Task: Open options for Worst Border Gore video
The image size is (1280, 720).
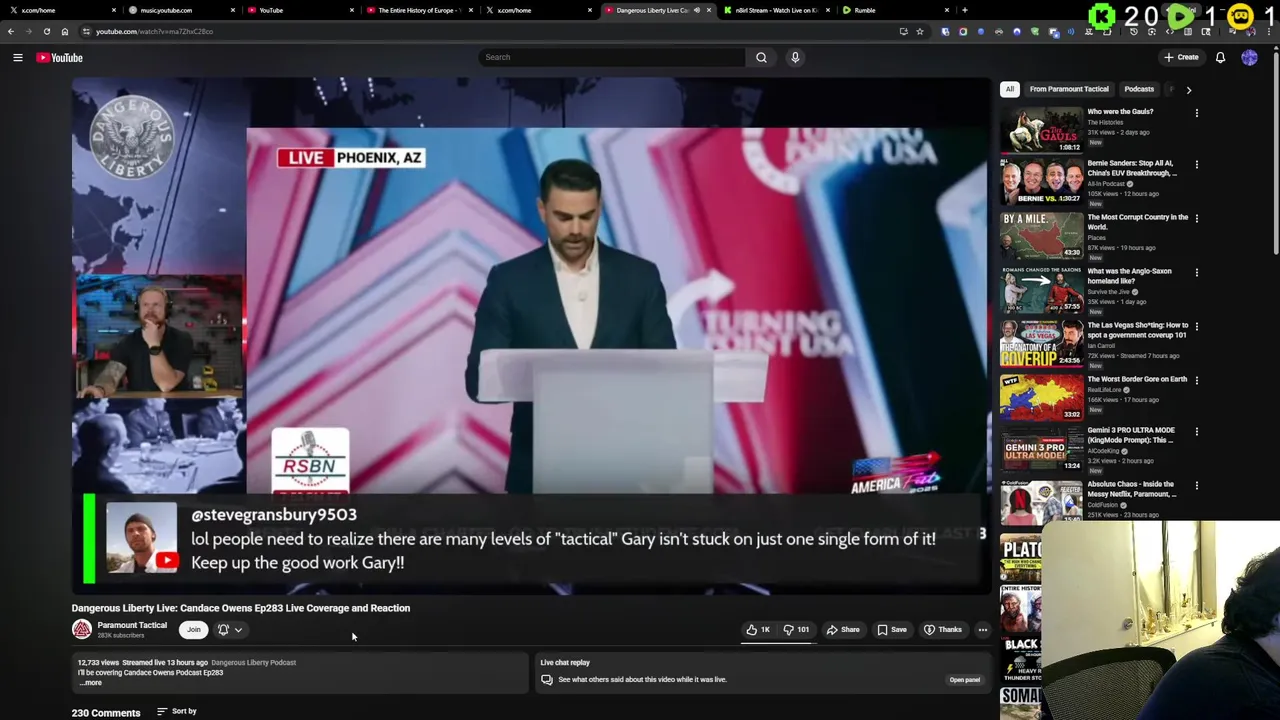Action: (1196, 381)
